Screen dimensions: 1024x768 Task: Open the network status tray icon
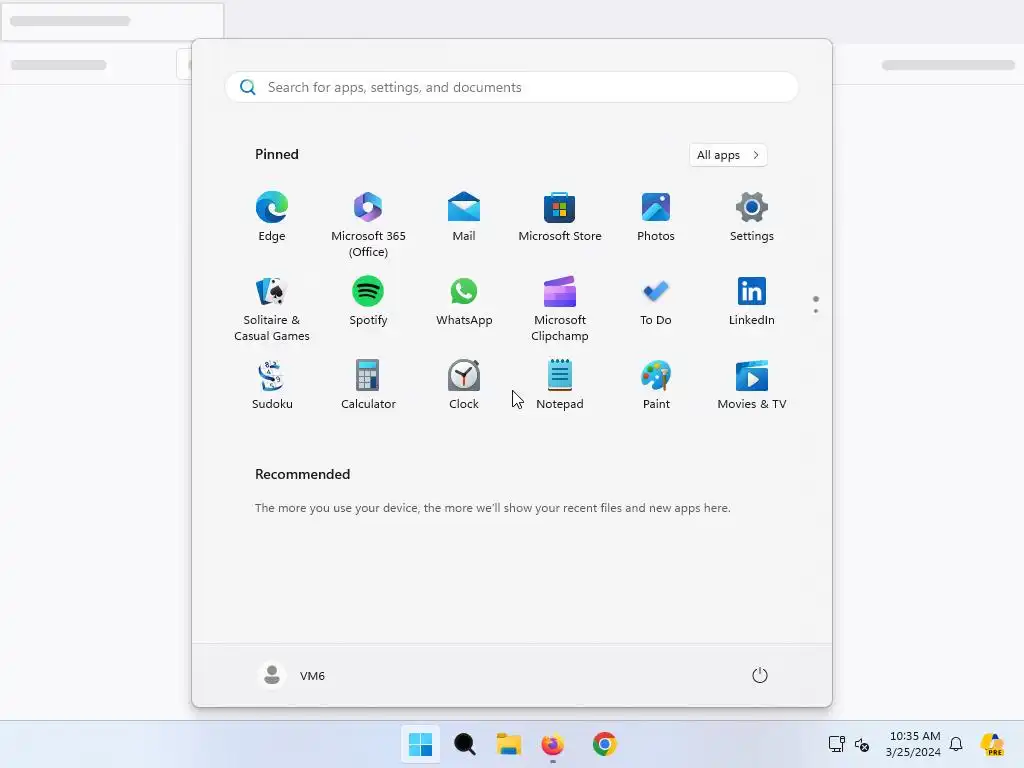pyautogui.click(x=837, y=744)
